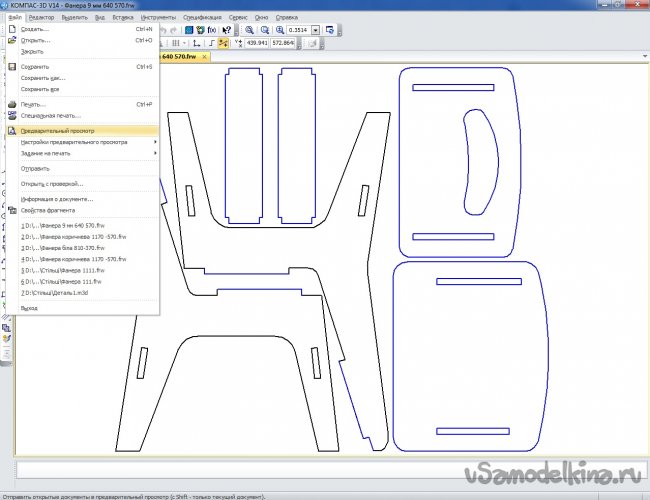Click Выход to exit the application

(30, 308)
